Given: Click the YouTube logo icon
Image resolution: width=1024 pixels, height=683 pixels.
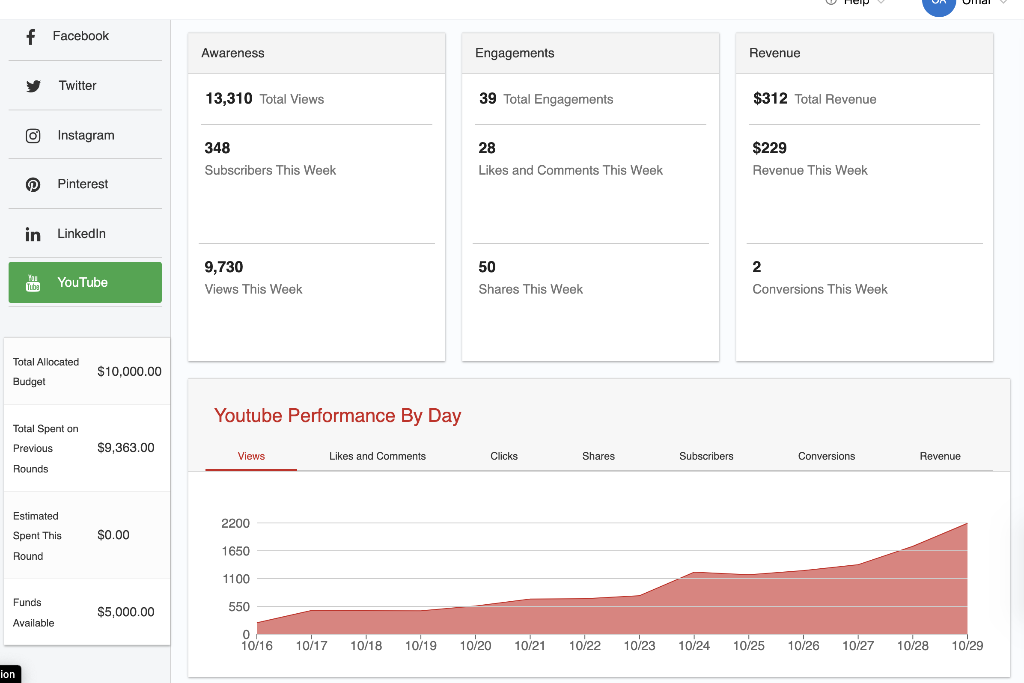Looking at the screenshot, I should click(33, 283).
